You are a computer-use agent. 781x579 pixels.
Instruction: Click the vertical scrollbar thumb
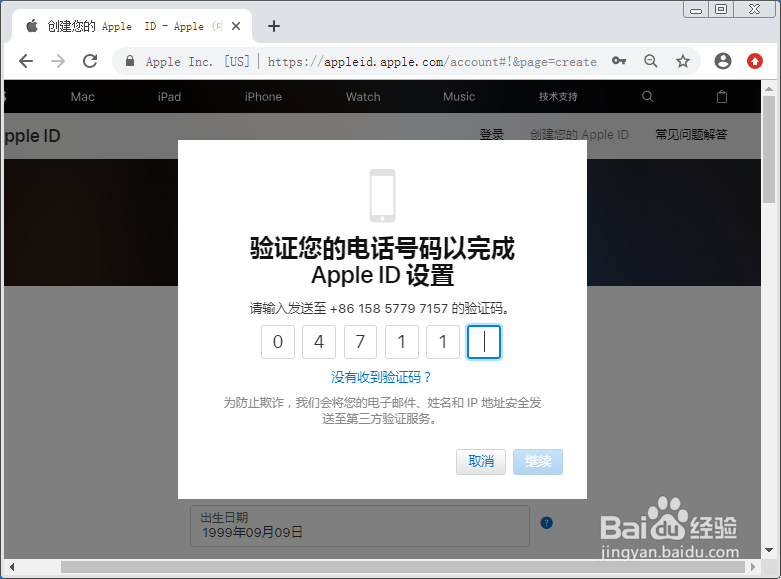pos(769,149)
